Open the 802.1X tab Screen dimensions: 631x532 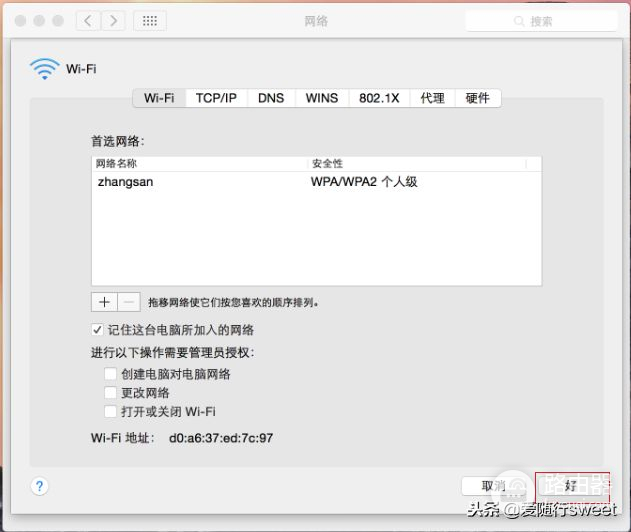pyautogui.click(x=379, y=98)
